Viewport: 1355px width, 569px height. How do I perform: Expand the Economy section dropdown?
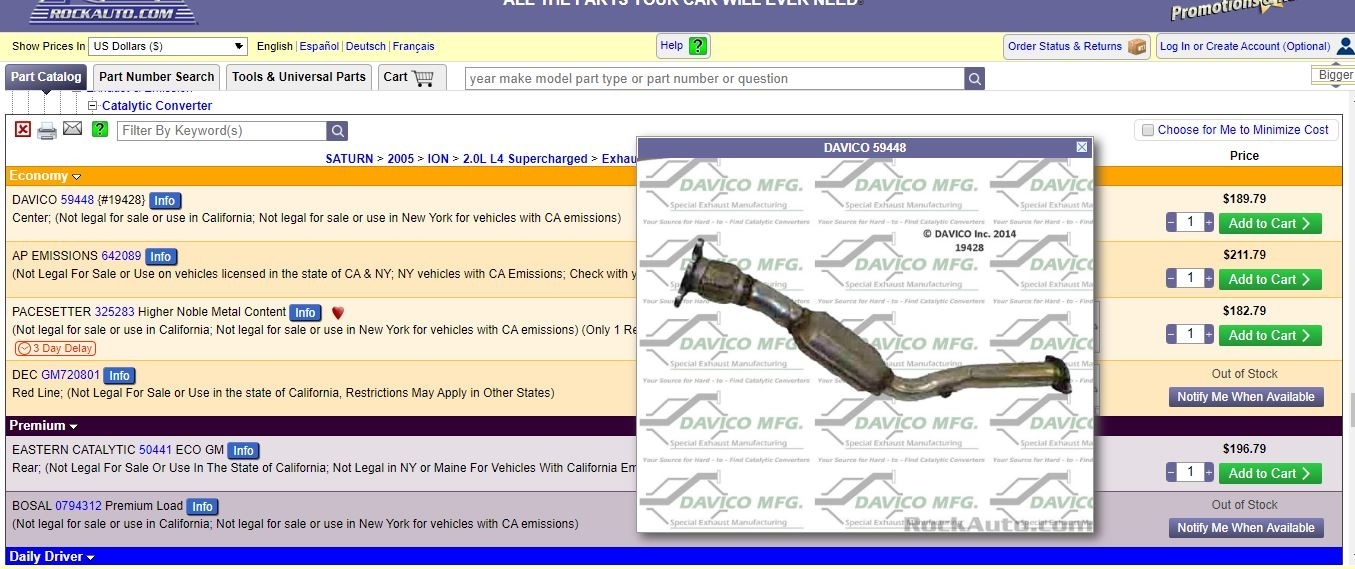click(76, 177)
